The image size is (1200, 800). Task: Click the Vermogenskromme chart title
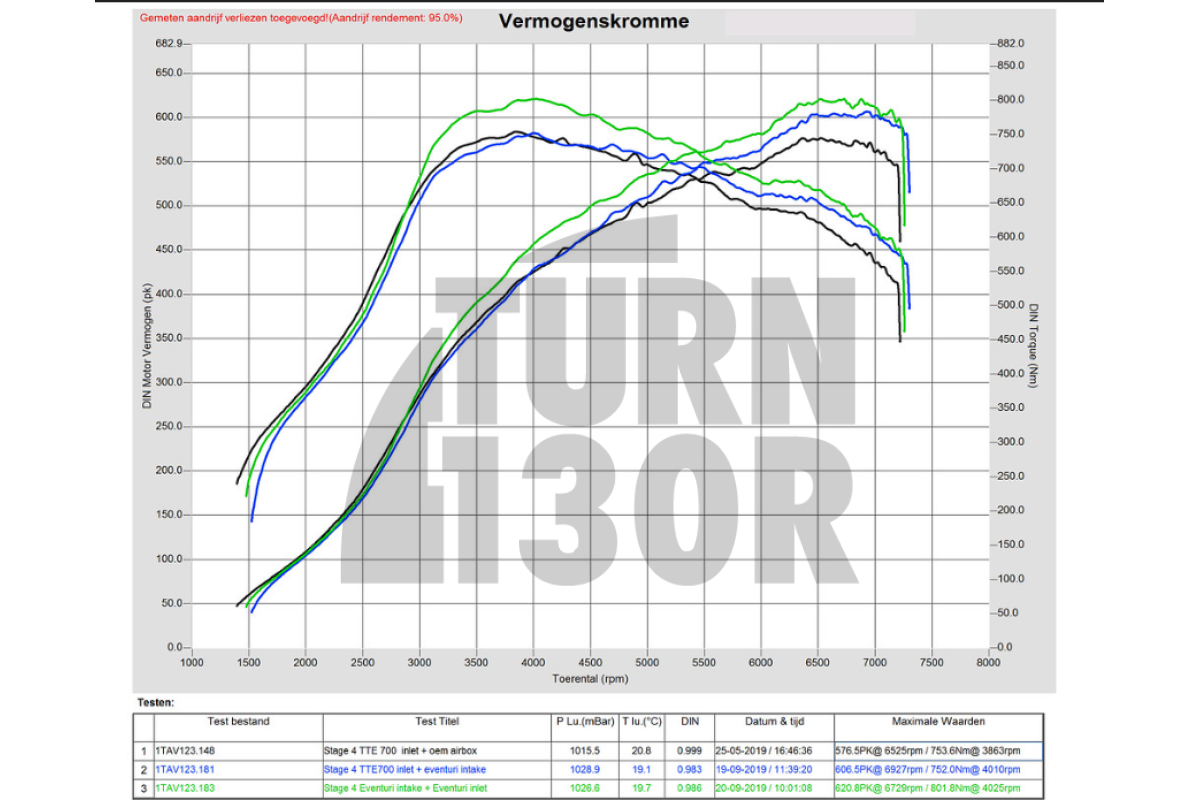pyautogui.click(x=595, y=21)
